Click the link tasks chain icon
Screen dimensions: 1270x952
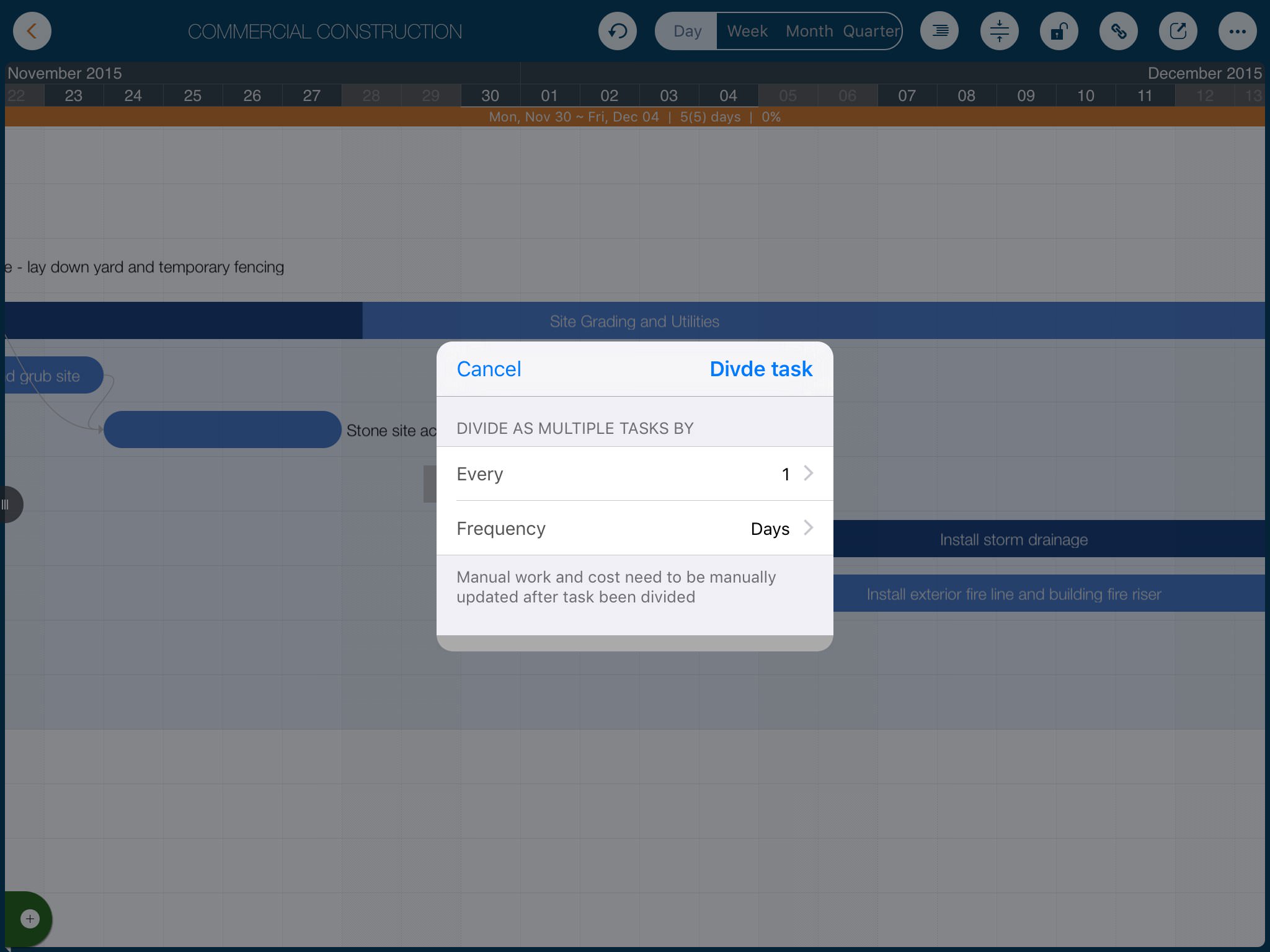[1118, 31]
